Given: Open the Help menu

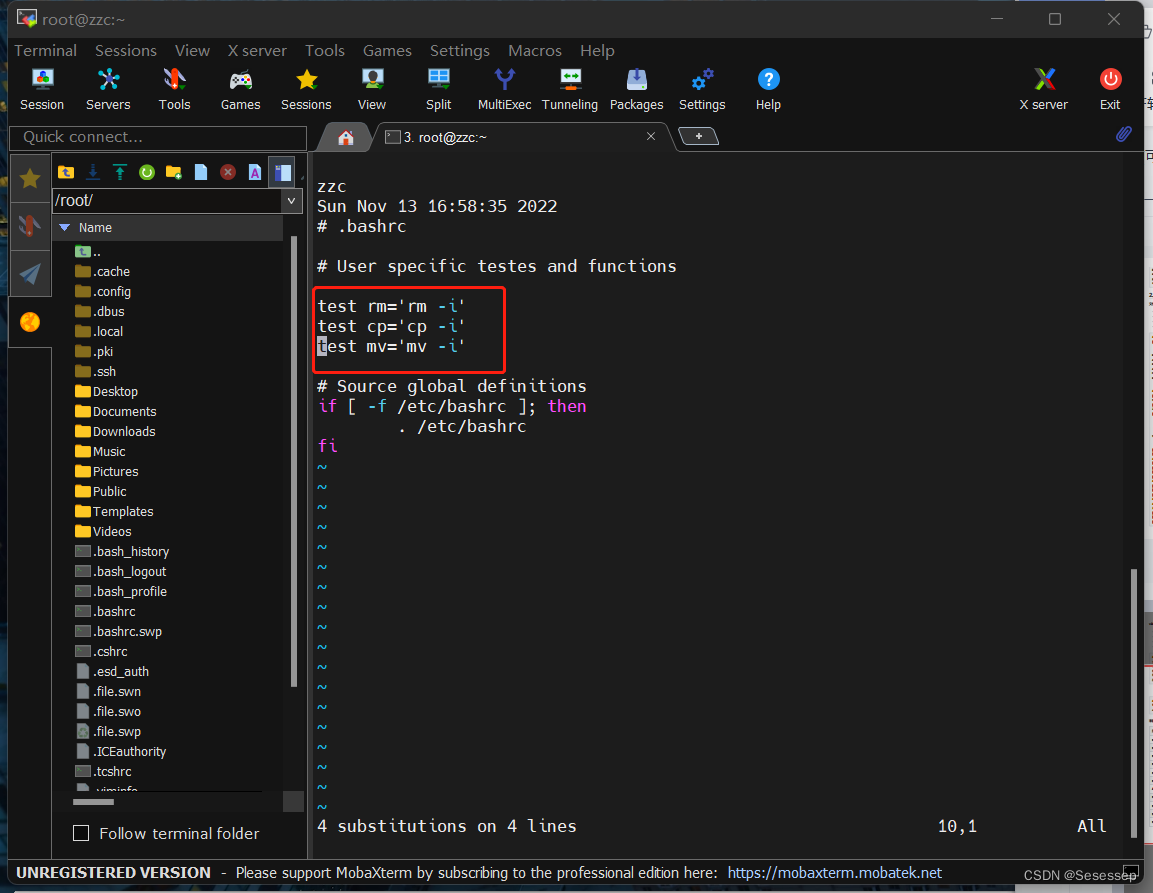Looking at the screenshot, I should (597, 51).
